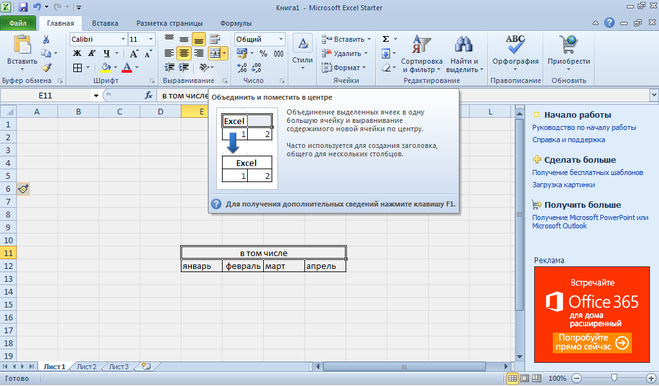The height and width of the screenshot is (386, 659).
Task: Click the Orientation text angle icon
Action: click(205, 67)
